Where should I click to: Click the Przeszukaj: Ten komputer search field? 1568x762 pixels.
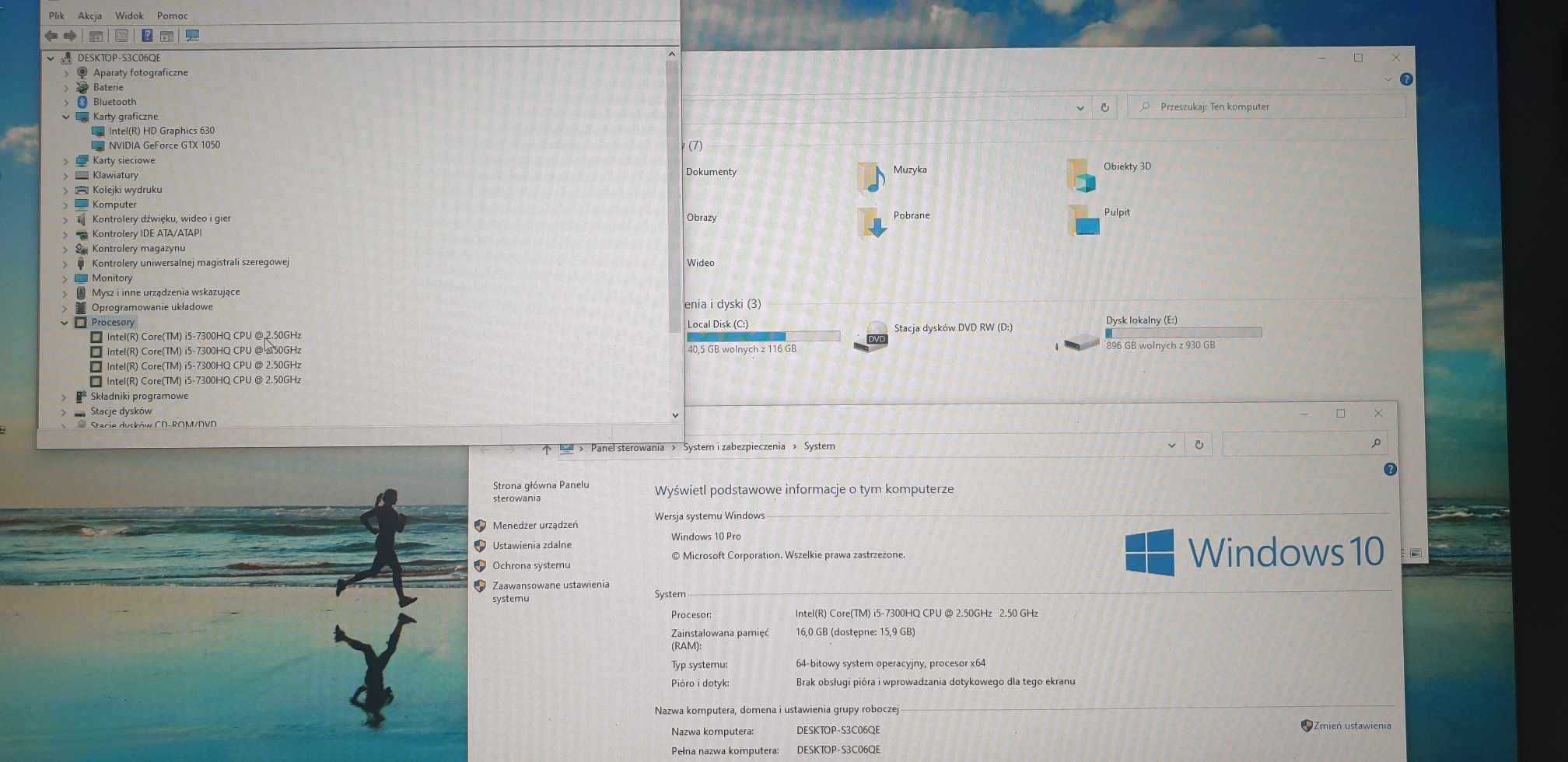pos(1266,107)
